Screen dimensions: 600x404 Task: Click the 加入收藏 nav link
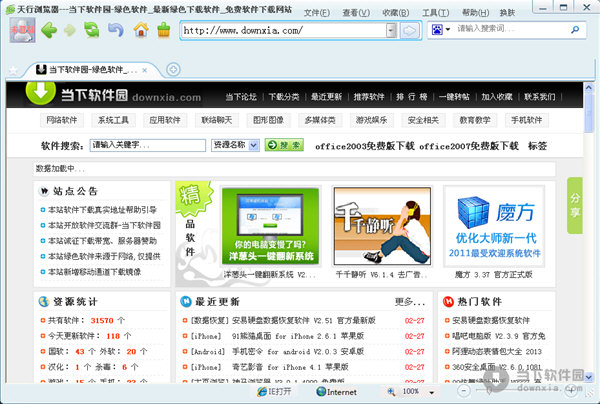497,97
